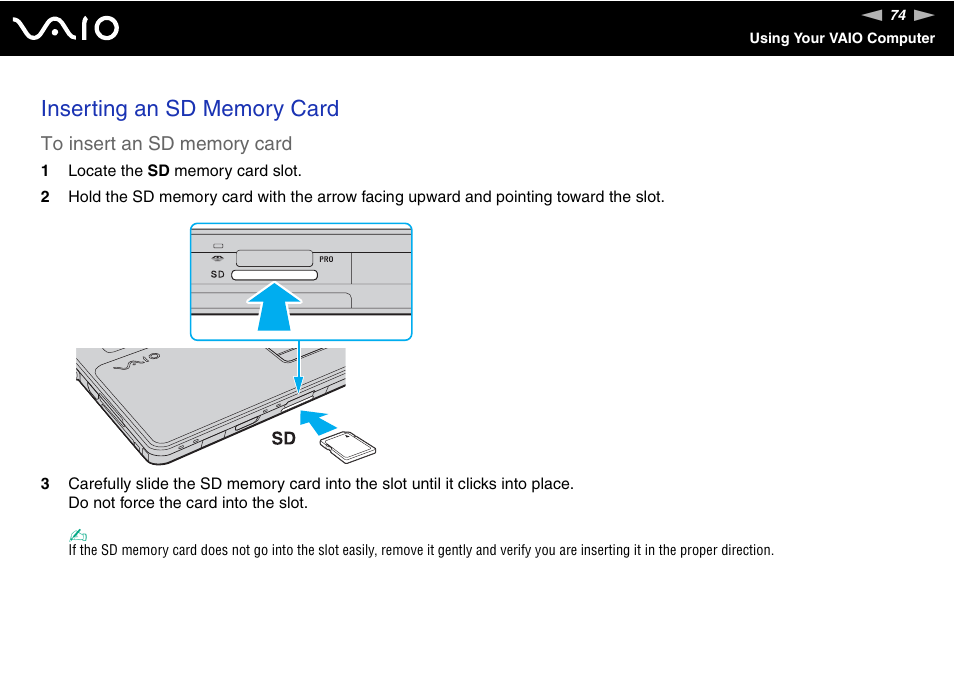Advance to page 75 with the right arrow
This screenshot has height=674, width=954.
tap(921, 15)
